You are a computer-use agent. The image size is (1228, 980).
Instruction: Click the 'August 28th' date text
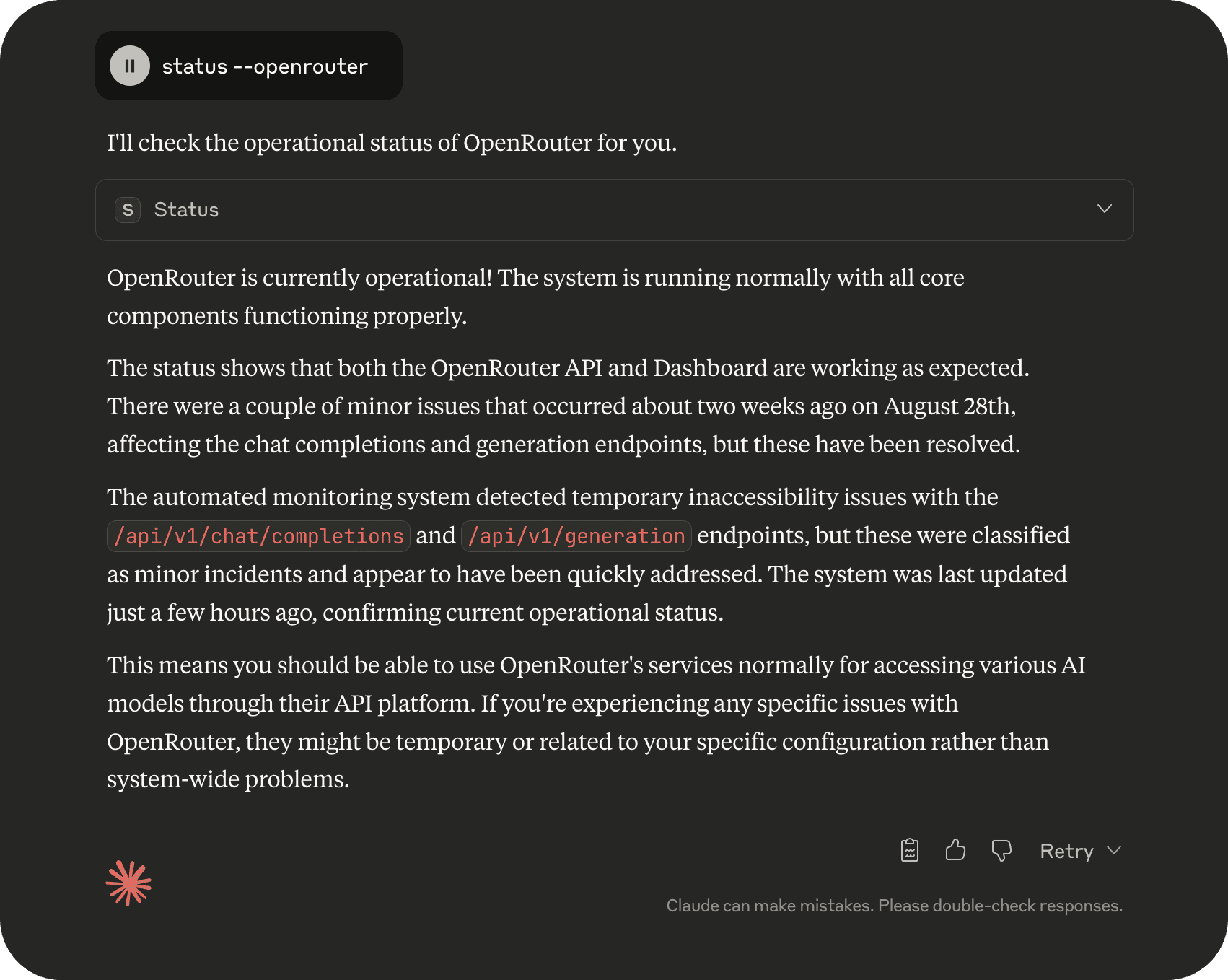pyautogui.click(x=949, y=406)
